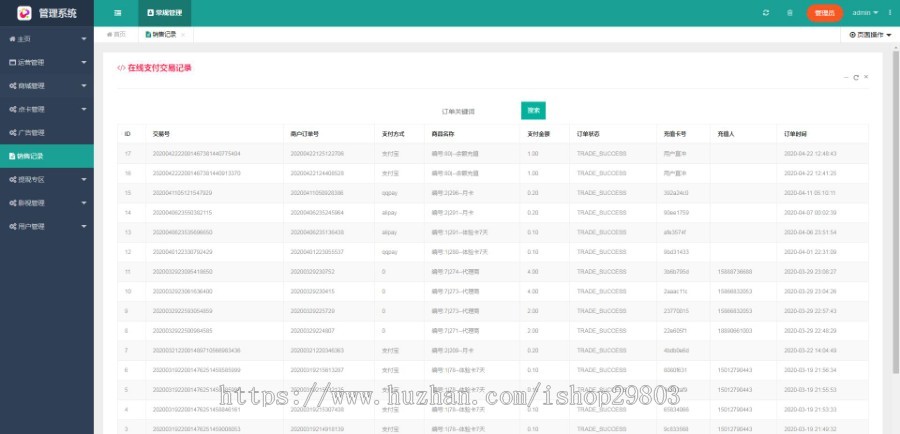The height and width of the screenshot is (434, 900).
Task: Open the vertical dots menu in header
Action: coord(888,13)
